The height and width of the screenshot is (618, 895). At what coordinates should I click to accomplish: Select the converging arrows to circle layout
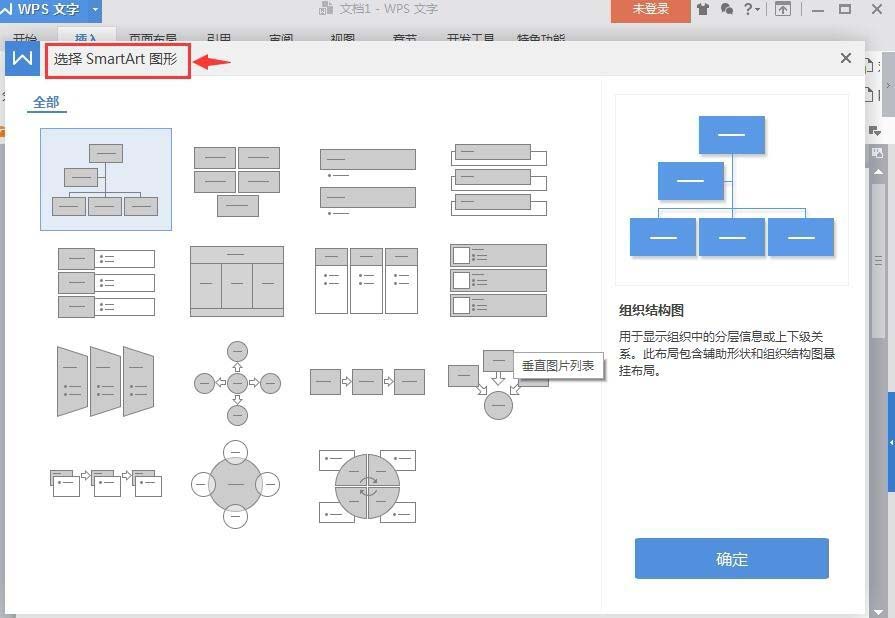coord(498,385)
